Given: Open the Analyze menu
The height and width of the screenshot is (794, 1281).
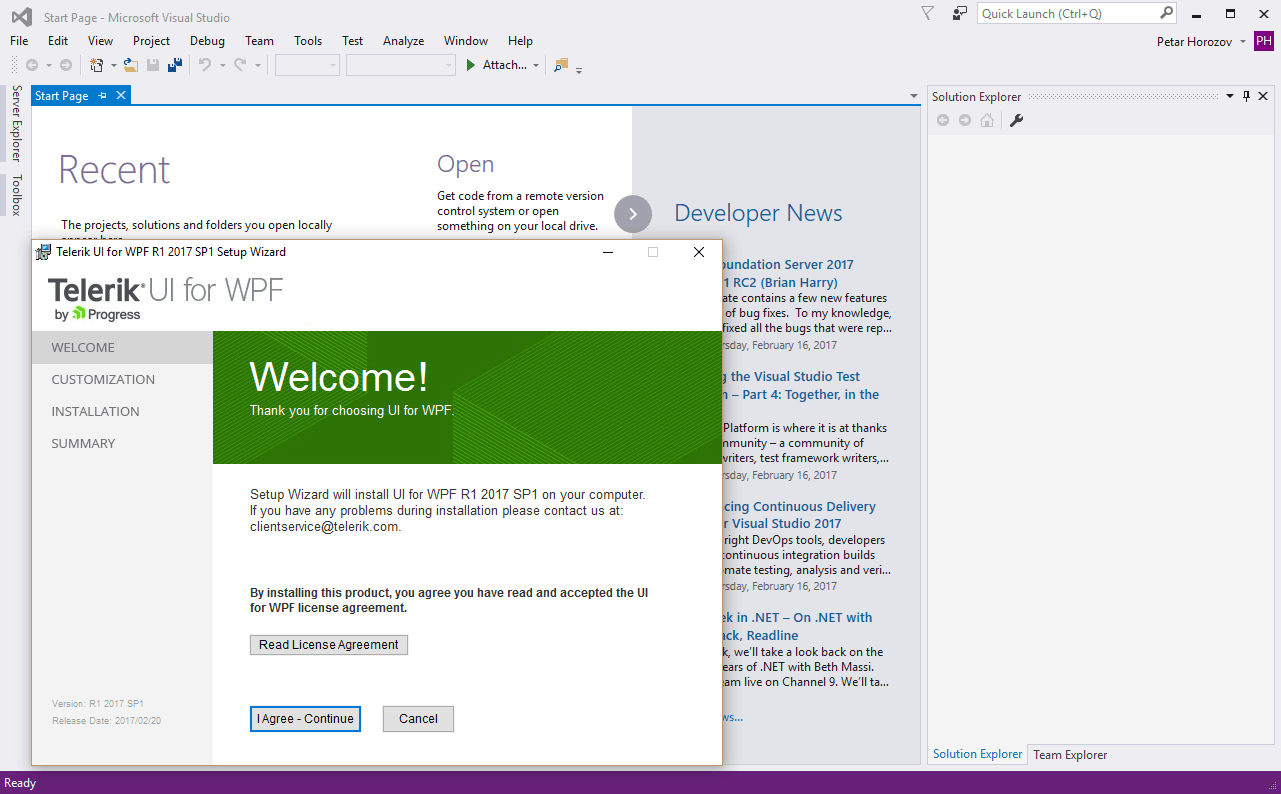Looking at the screenshot, I should pos(403,41).
